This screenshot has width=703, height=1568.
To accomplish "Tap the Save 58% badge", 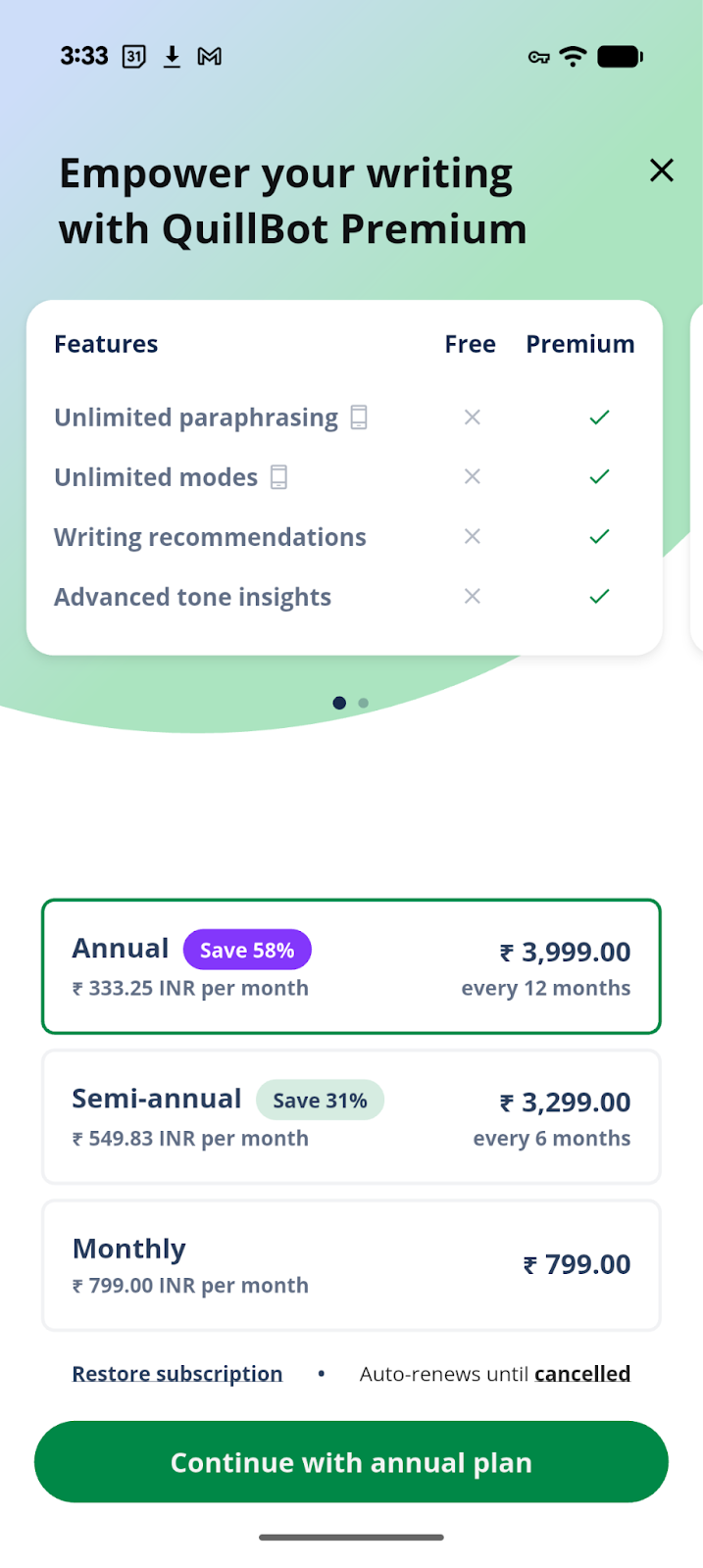I will click(247, 950).
